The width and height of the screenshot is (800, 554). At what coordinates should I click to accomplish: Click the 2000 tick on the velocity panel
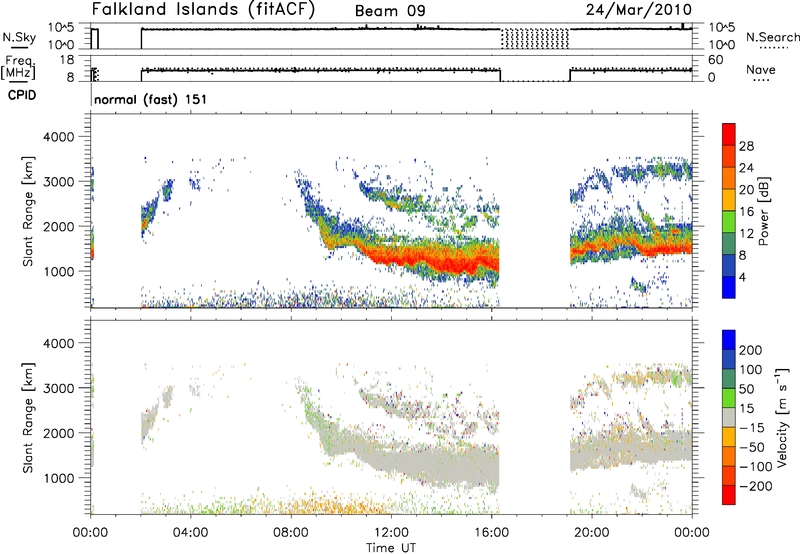[x=58, y=433]
